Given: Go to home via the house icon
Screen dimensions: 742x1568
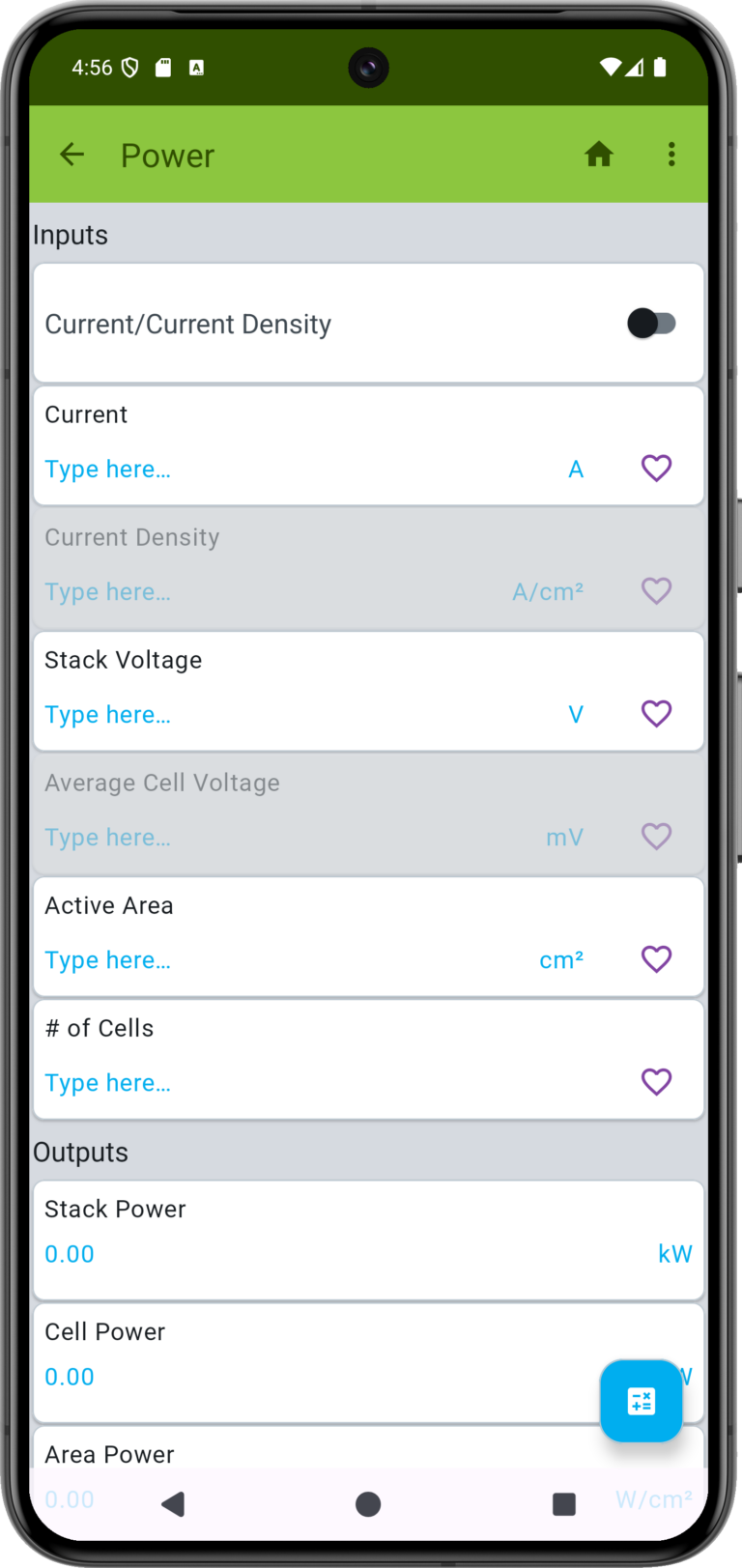Looking at the screenshot, I should pos(599,155).
